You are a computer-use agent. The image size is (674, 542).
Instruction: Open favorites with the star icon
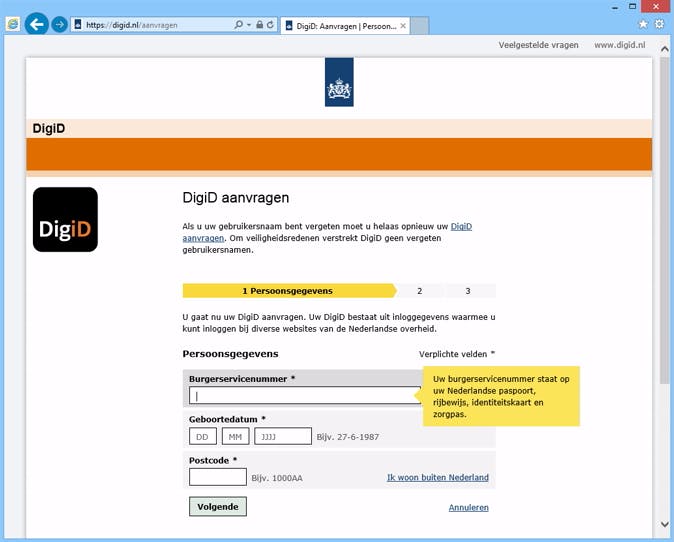[x=643, y=24]
